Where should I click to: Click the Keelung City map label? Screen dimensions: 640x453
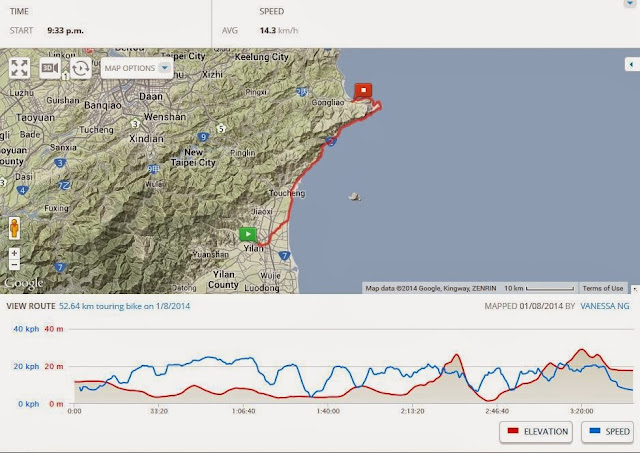pos(262,57)
